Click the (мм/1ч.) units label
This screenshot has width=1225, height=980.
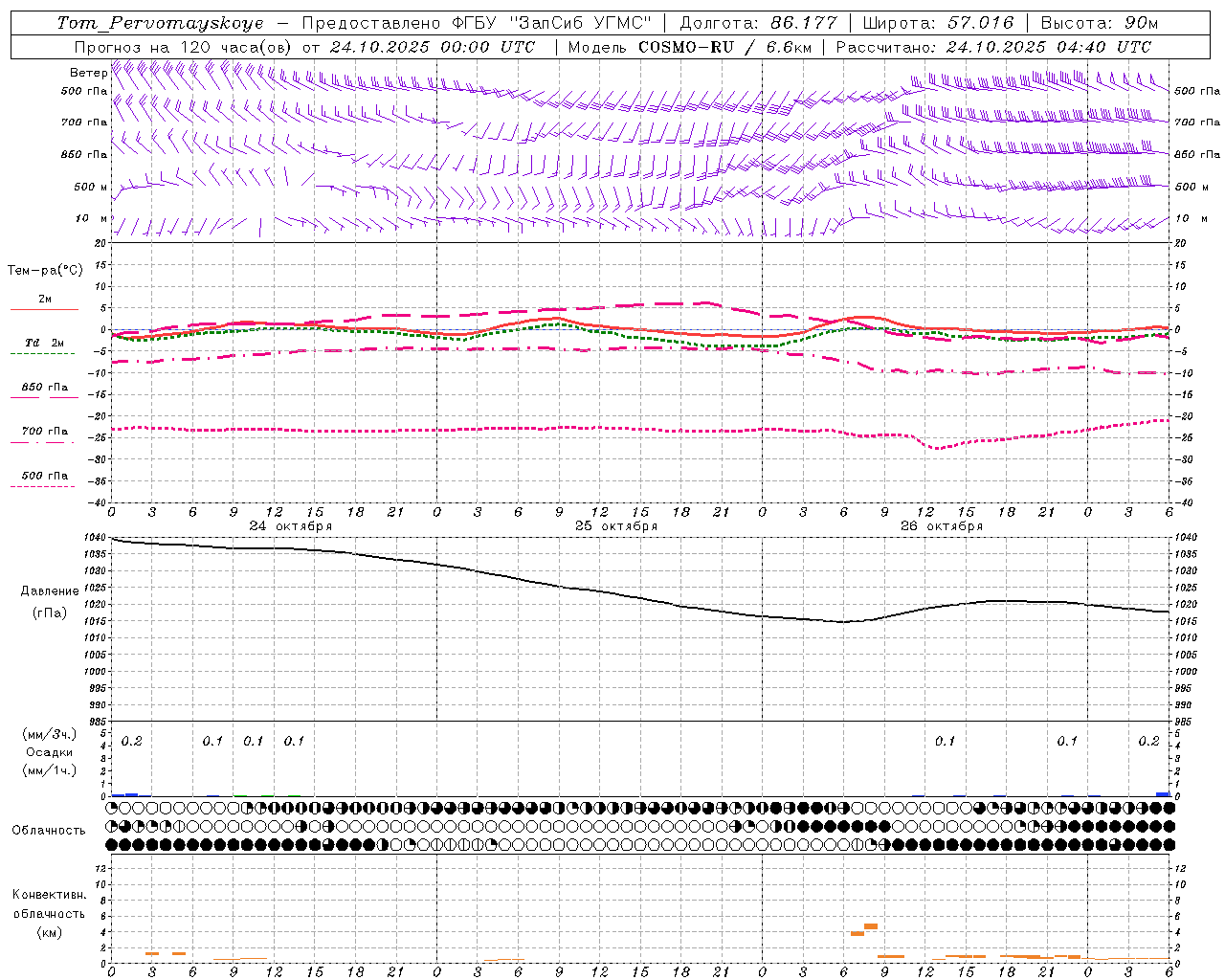[50, 770]
